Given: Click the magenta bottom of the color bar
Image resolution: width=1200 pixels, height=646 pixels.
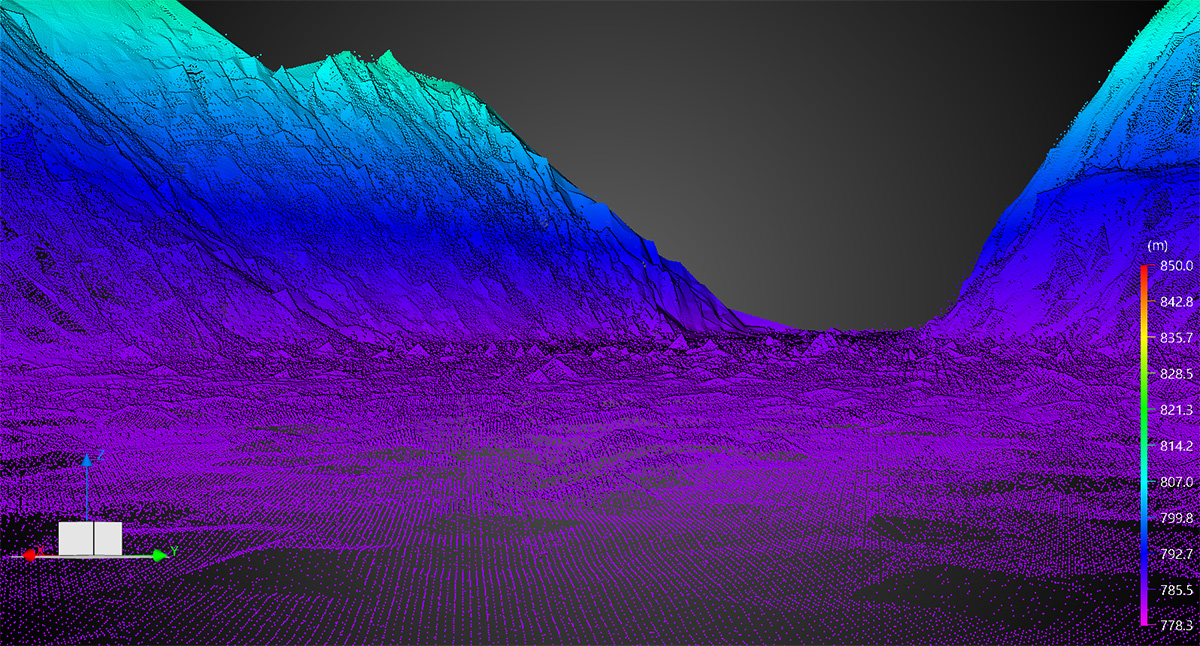Looking at the screenshot, I should [x=1144, y=620].
